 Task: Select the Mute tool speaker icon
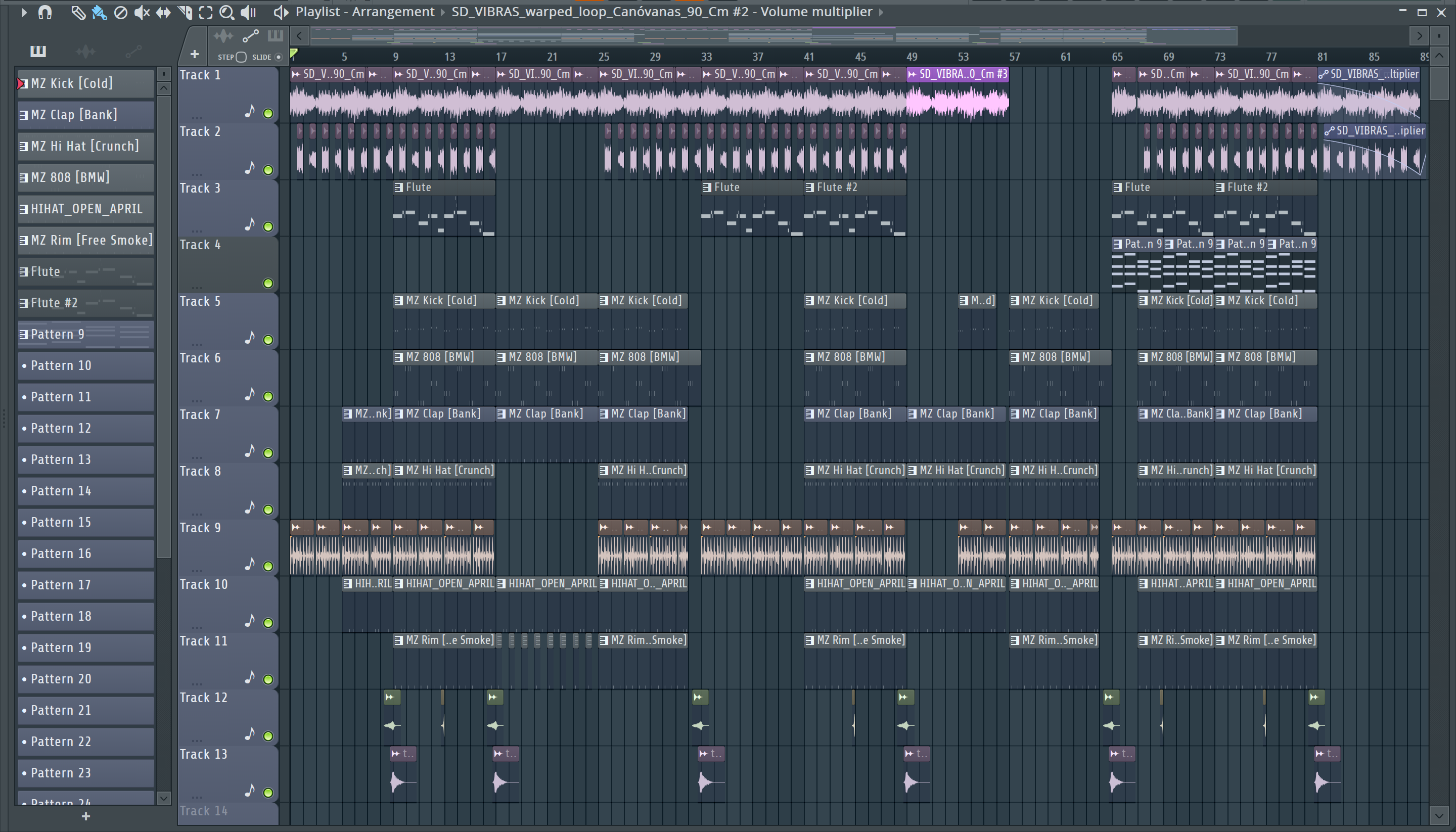pos(142,13)
